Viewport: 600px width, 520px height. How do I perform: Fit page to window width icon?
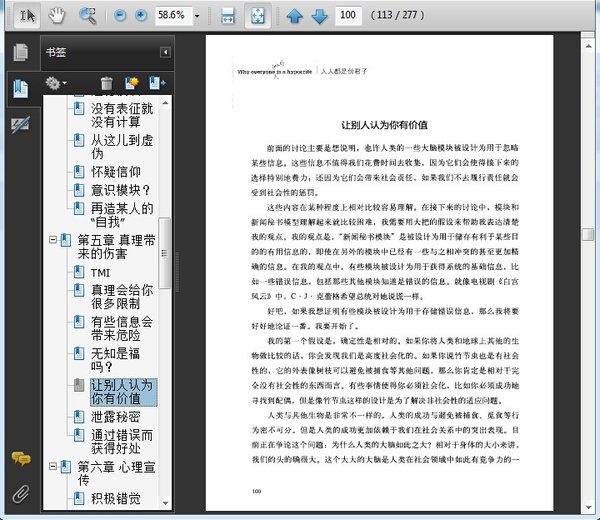tap(228, 16)
